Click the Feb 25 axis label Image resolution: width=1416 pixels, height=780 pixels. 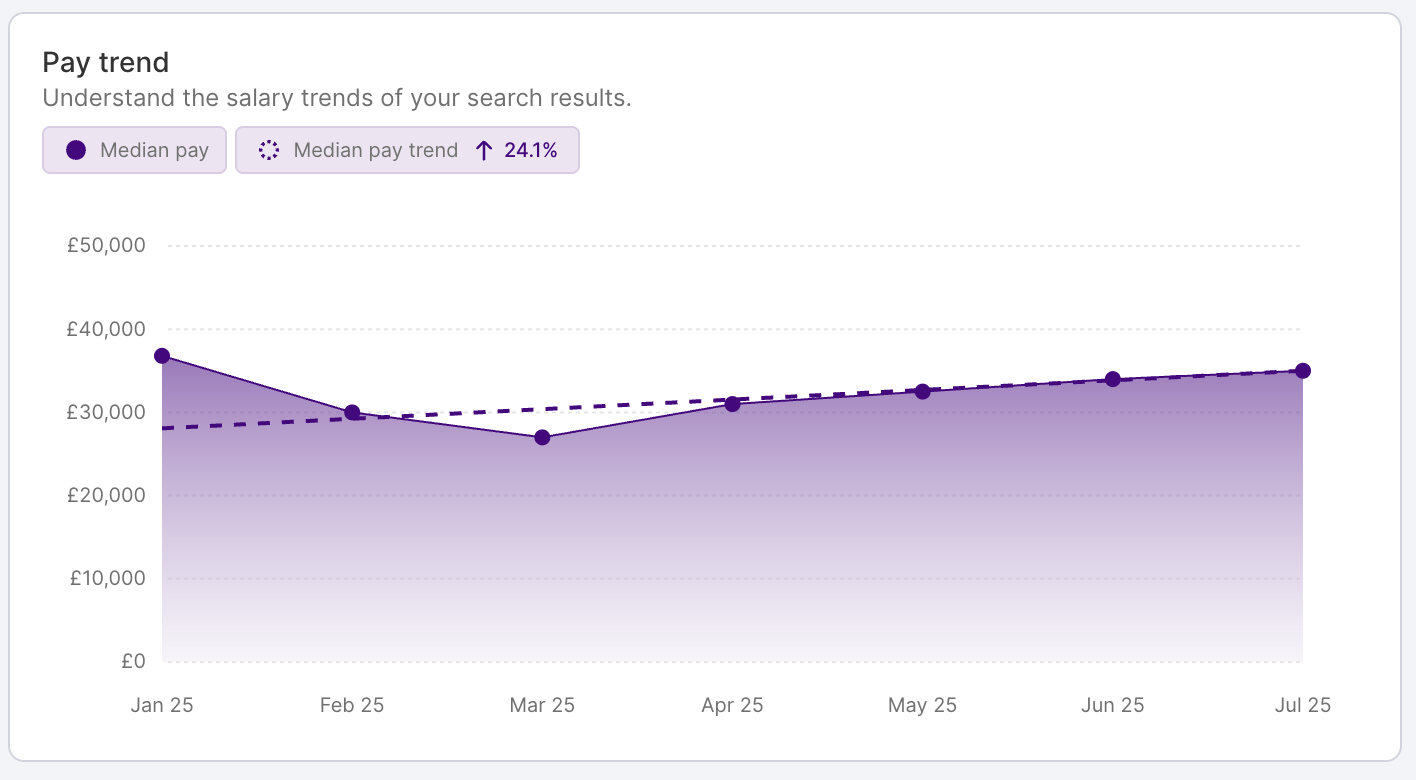pos(352,705)
